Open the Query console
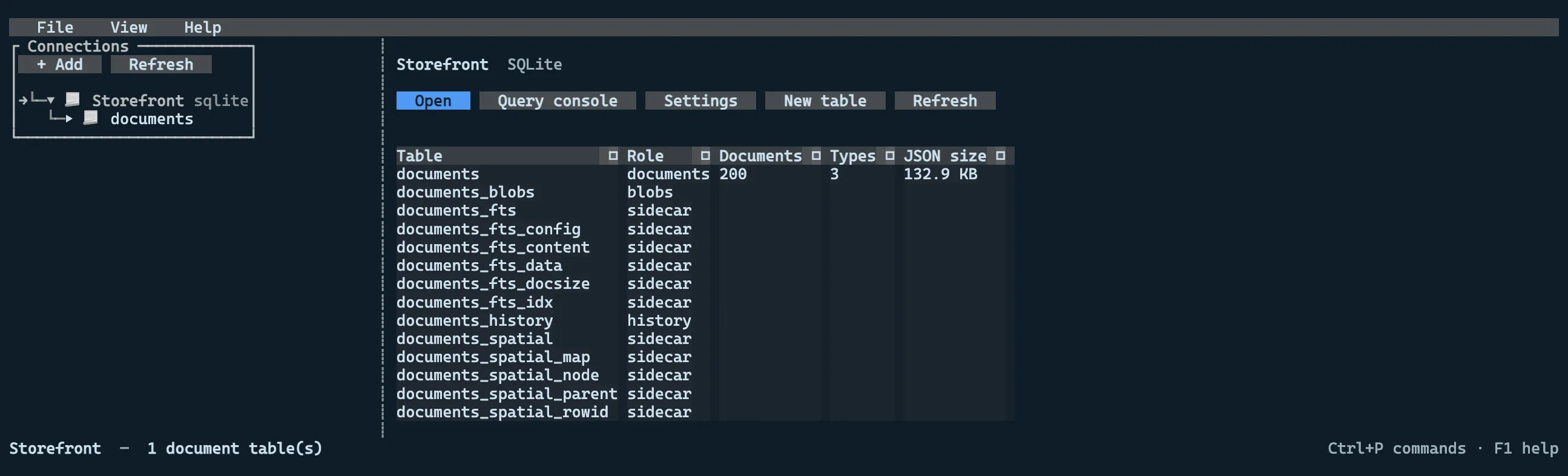The height and width of the screenshot is (476, 1568). [558, 101]
